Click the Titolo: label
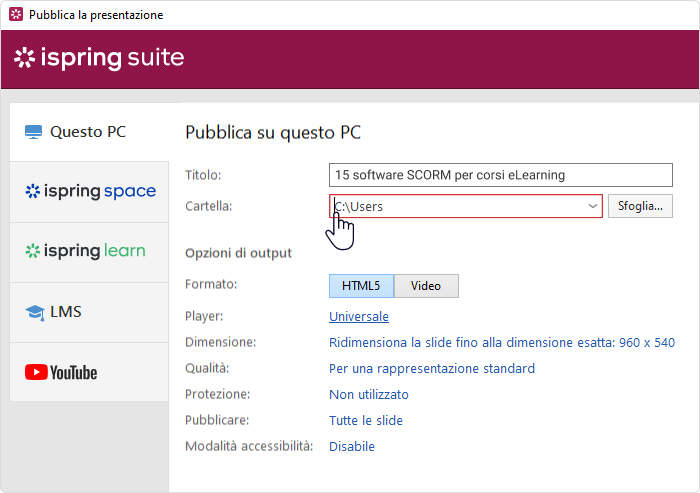This screenshot has height=493, width=700. (x=203, y=175)
